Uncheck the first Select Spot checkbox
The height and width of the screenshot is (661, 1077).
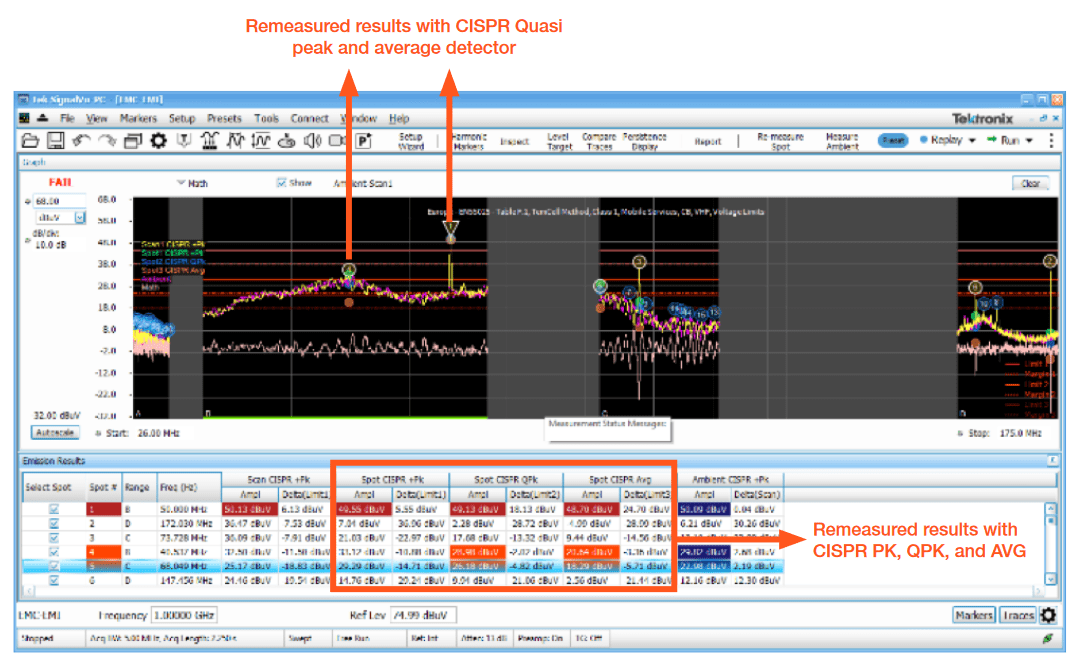54,509
